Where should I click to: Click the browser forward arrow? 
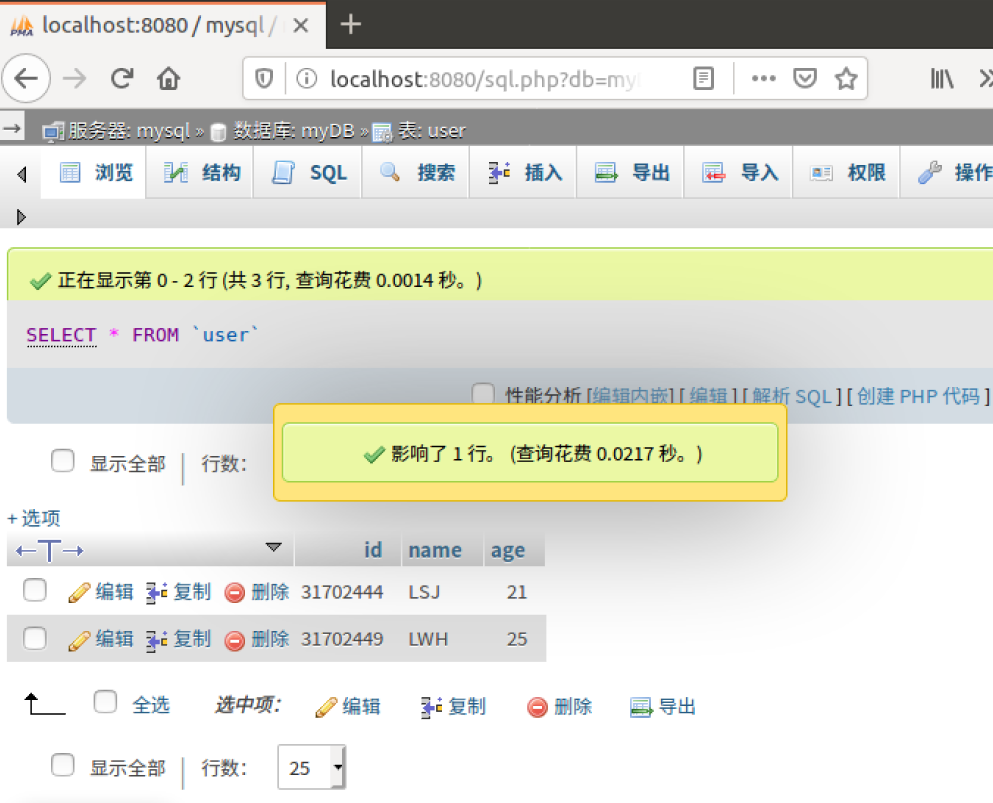[74, 79]
